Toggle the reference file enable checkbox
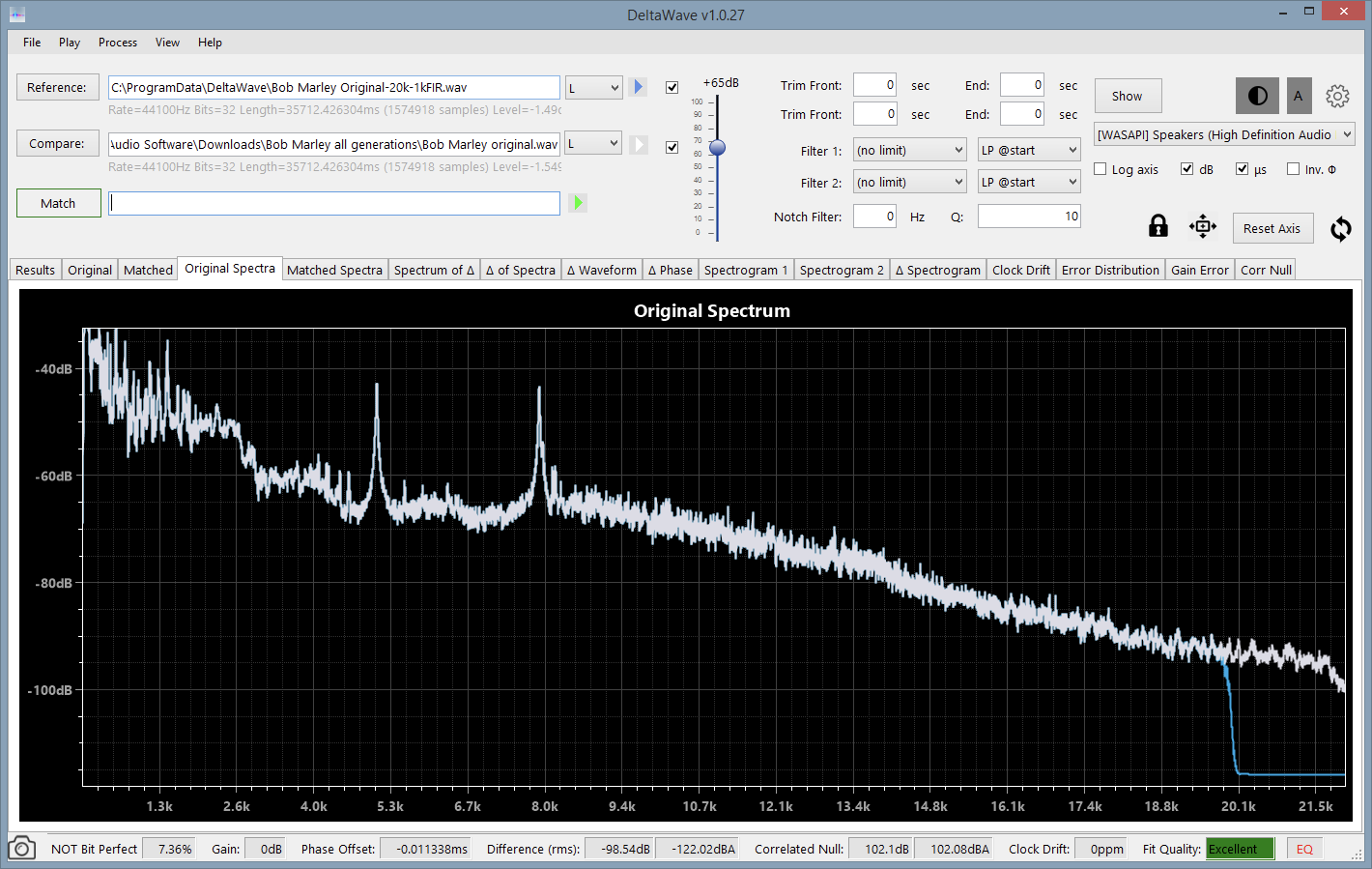The height and width of the screenshot is (869, 1372). 672,88
